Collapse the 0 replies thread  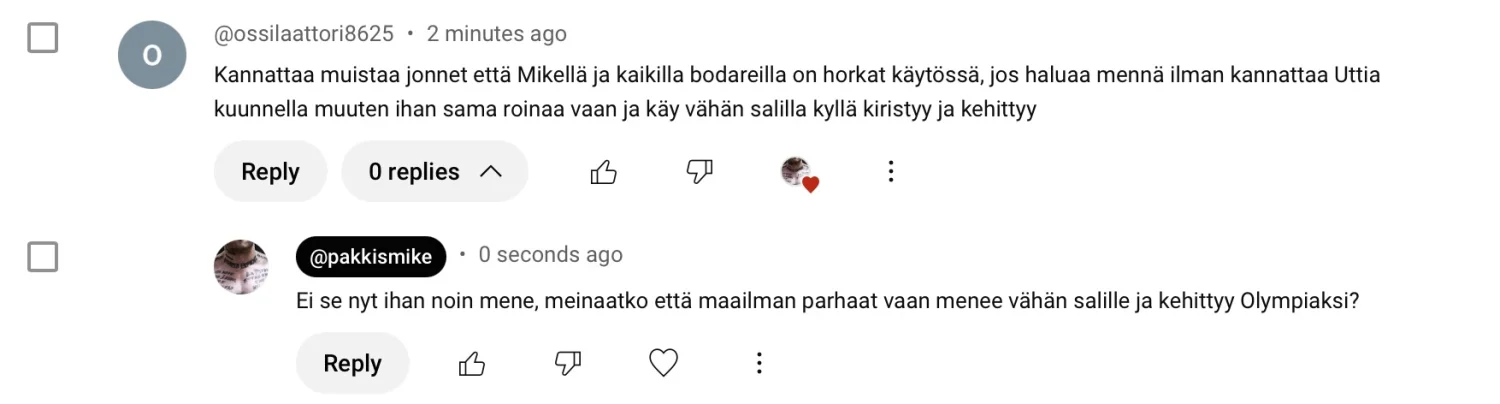[434, 172]
